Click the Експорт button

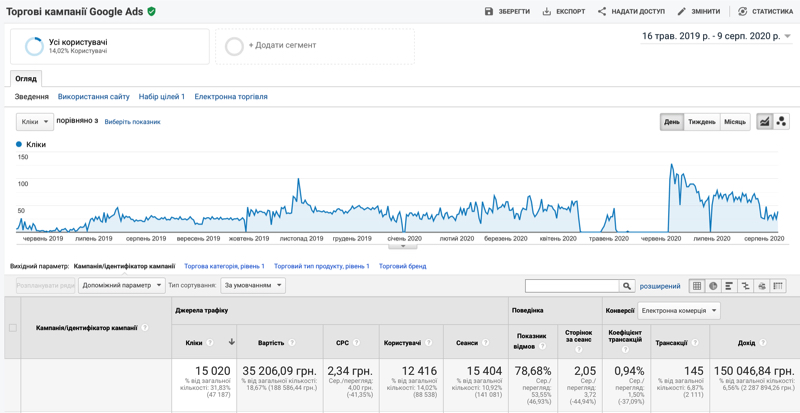[x=564, y=12]
